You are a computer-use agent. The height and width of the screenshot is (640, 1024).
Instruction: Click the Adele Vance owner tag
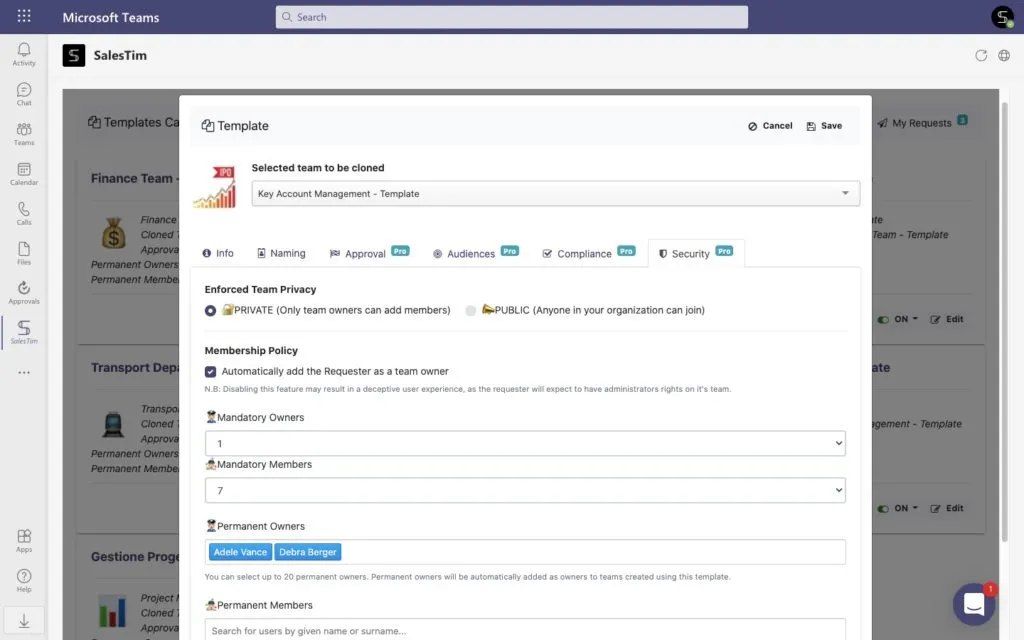pos(240,552)
